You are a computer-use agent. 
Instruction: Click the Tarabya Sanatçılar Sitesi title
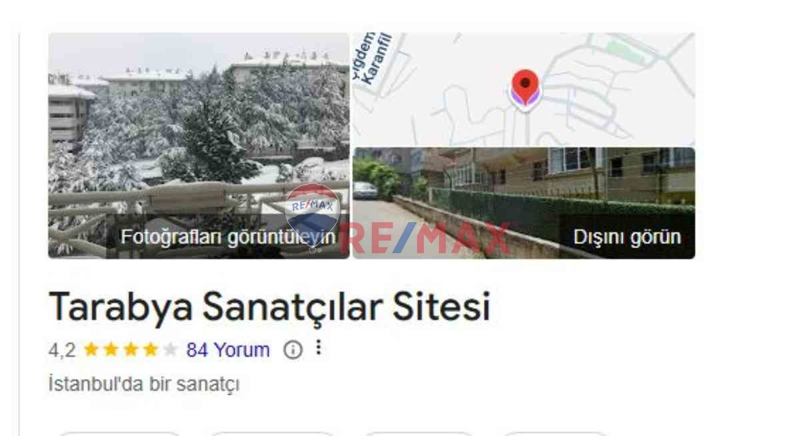tap(269, 306)
